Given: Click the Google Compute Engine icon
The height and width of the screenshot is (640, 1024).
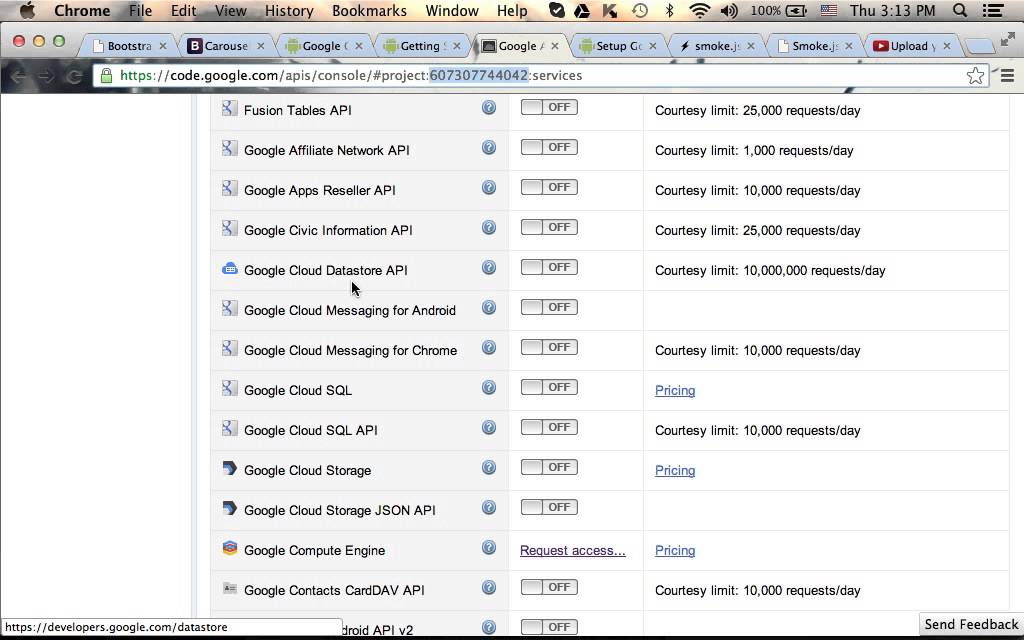Looking at the screenshot, I should pyautogui.click(x=229, y=548).
